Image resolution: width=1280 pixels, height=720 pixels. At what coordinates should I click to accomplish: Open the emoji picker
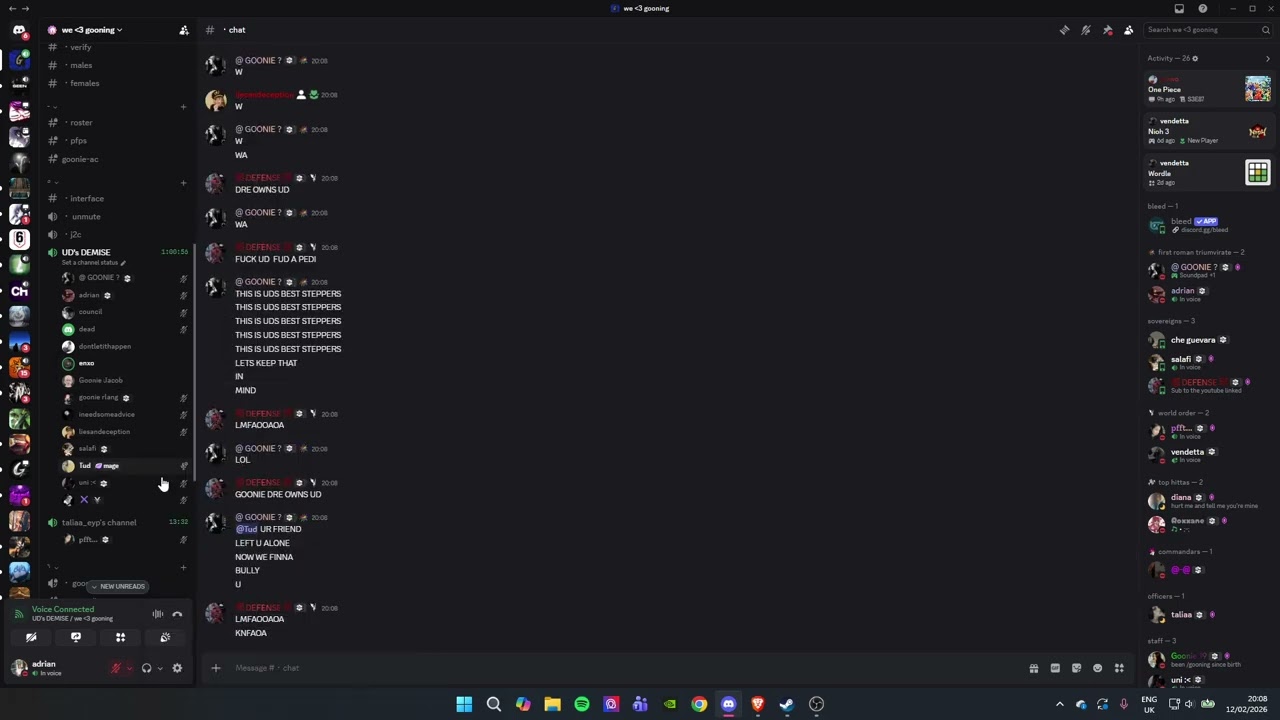click(x=1097, y=668)
